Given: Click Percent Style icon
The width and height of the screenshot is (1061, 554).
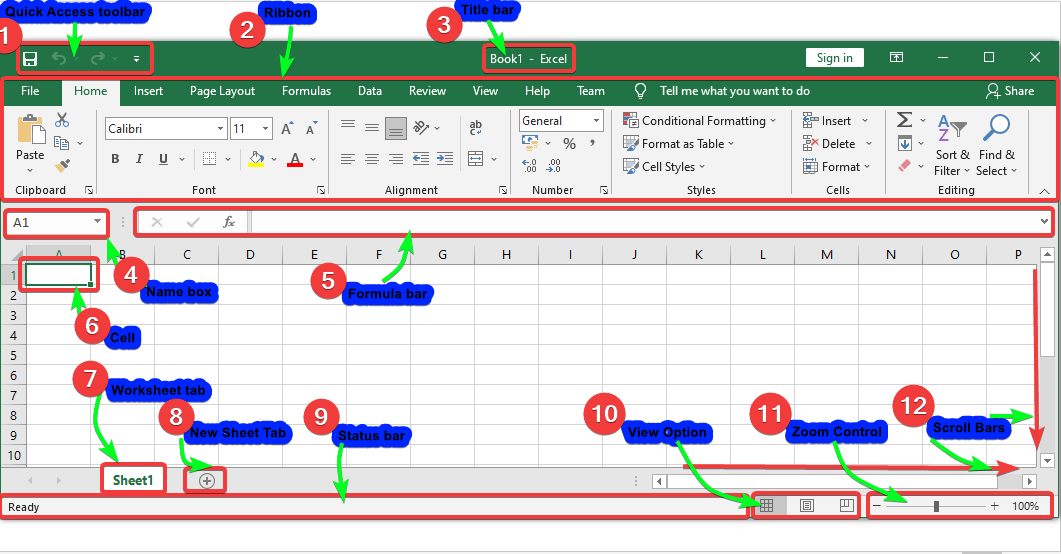Looking at the screenshot, I should (x=570, y=143).
